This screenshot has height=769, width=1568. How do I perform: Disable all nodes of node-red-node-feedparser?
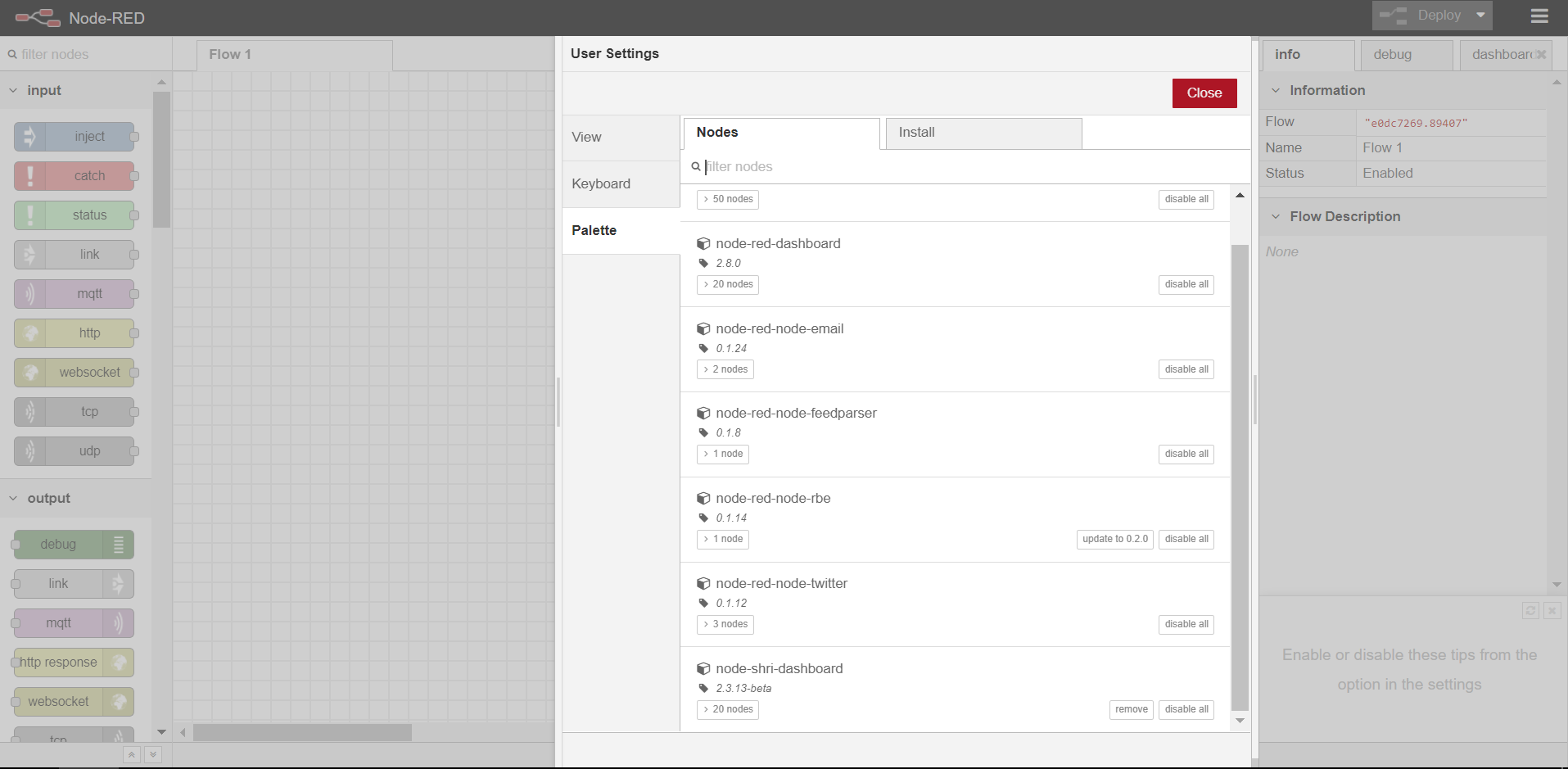pos(1186,454)
